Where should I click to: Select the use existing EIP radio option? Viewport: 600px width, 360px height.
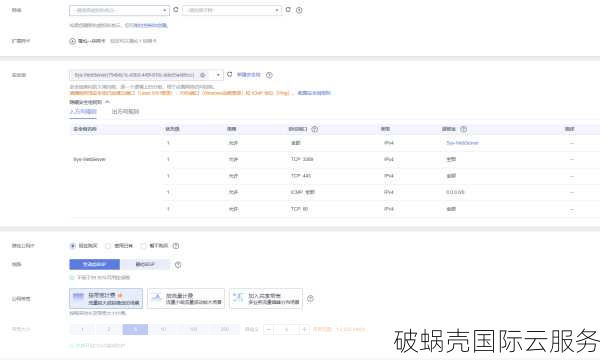(108, 246)
